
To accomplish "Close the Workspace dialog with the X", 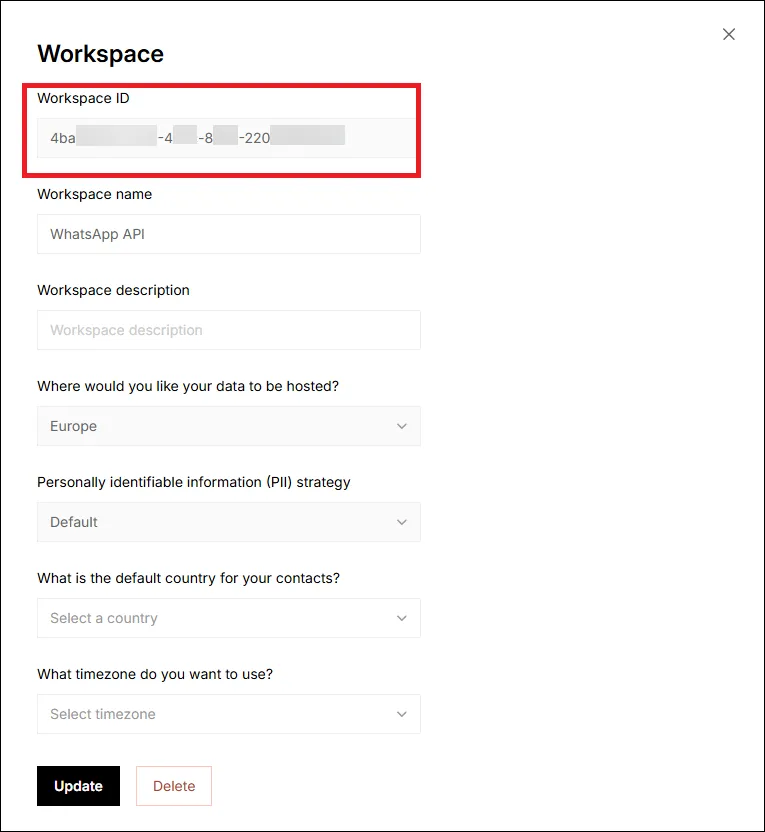I will pos(728,34).
